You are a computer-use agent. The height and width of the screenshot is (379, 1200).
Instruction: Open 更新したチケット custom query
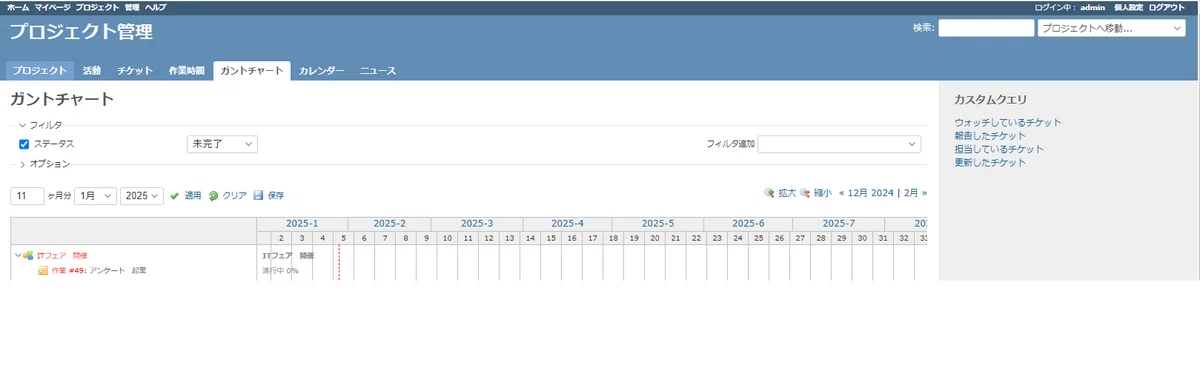[x=990, y=162]
